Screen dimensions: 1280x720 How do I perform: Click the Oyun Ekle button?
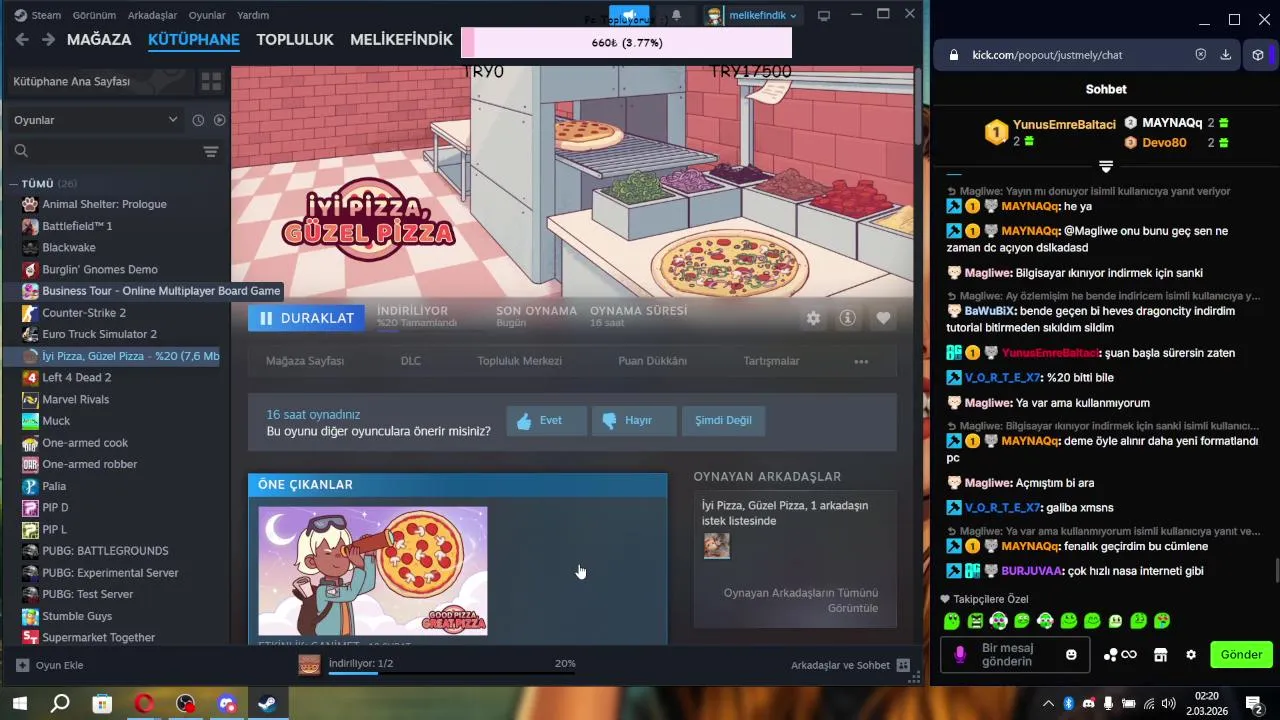[x=49, y=665]
